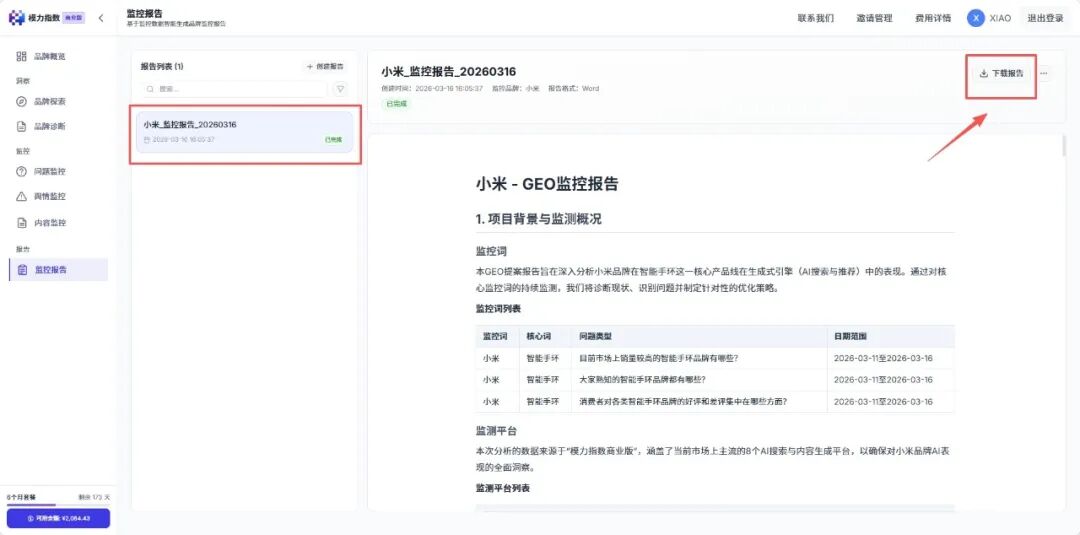This screenshot has height=535, width=1080.
Task: Click the 核心词 column header
Action: (539, 337)
